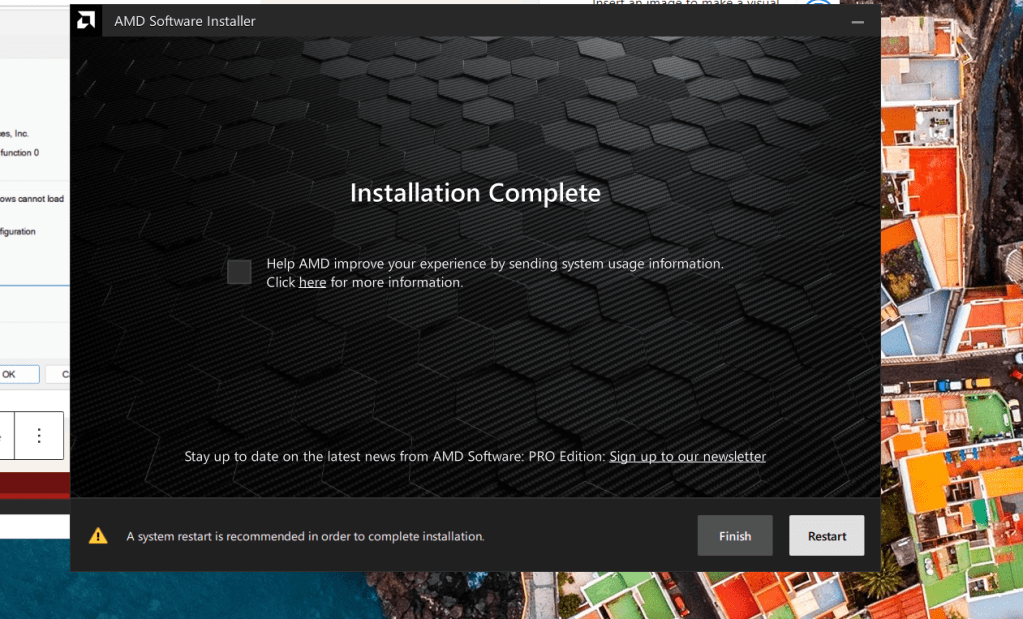The image size is (1023, 619).
Task: Minimize the AMD Software Installer window
Action: 857,22
